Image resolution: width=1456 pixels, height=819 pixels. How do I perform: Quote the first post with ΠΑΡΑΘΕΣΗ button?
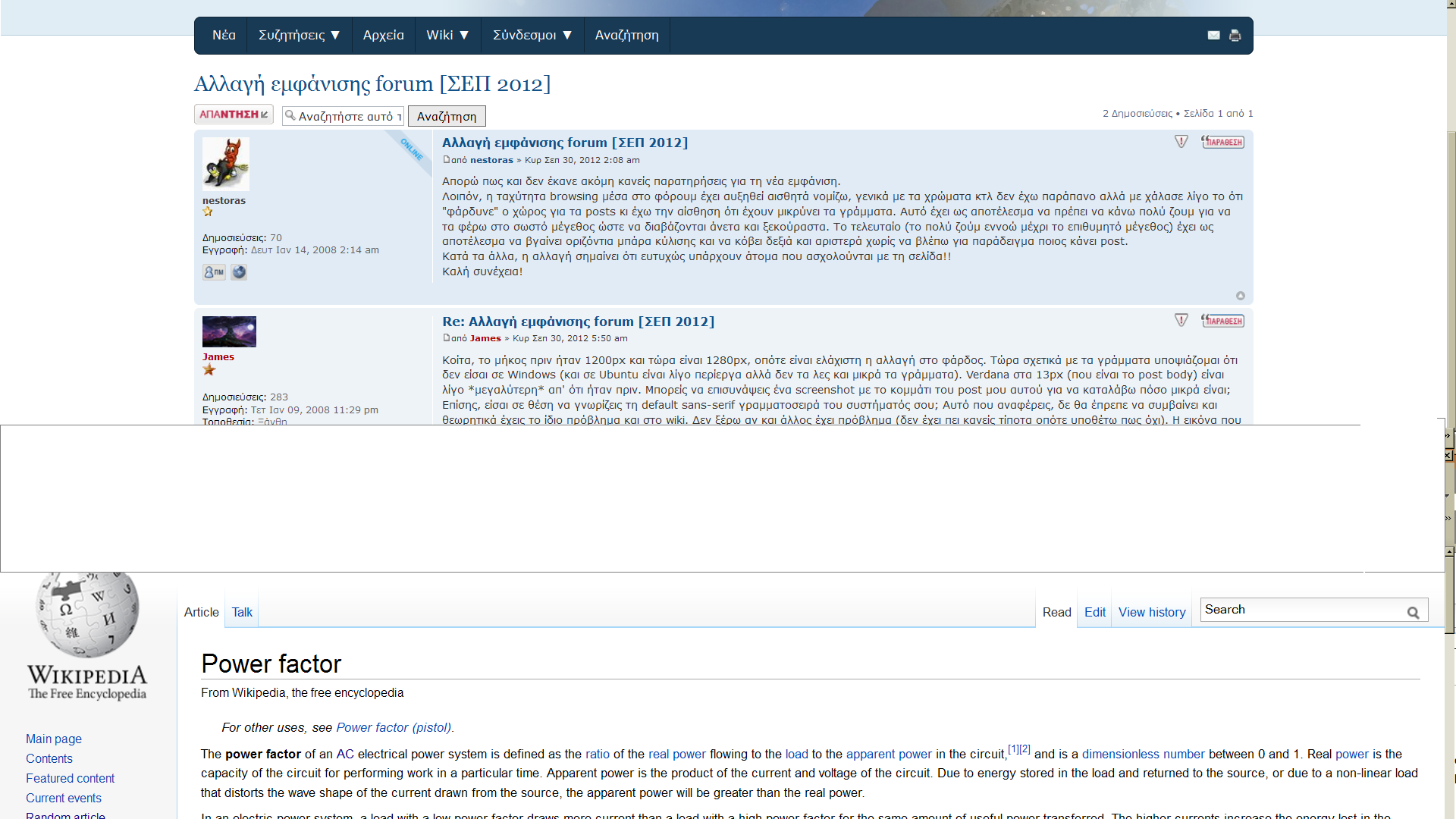pyautogui.click(x=1222, y=142)
